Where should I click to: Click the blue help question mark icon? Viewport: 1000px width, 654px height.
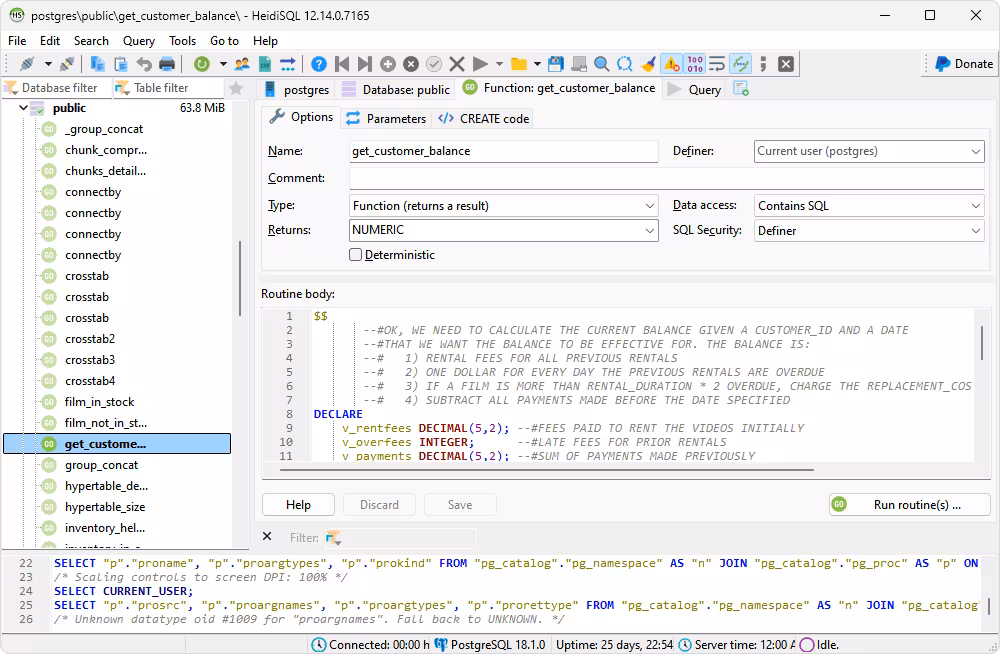click(x=319, y=64)
